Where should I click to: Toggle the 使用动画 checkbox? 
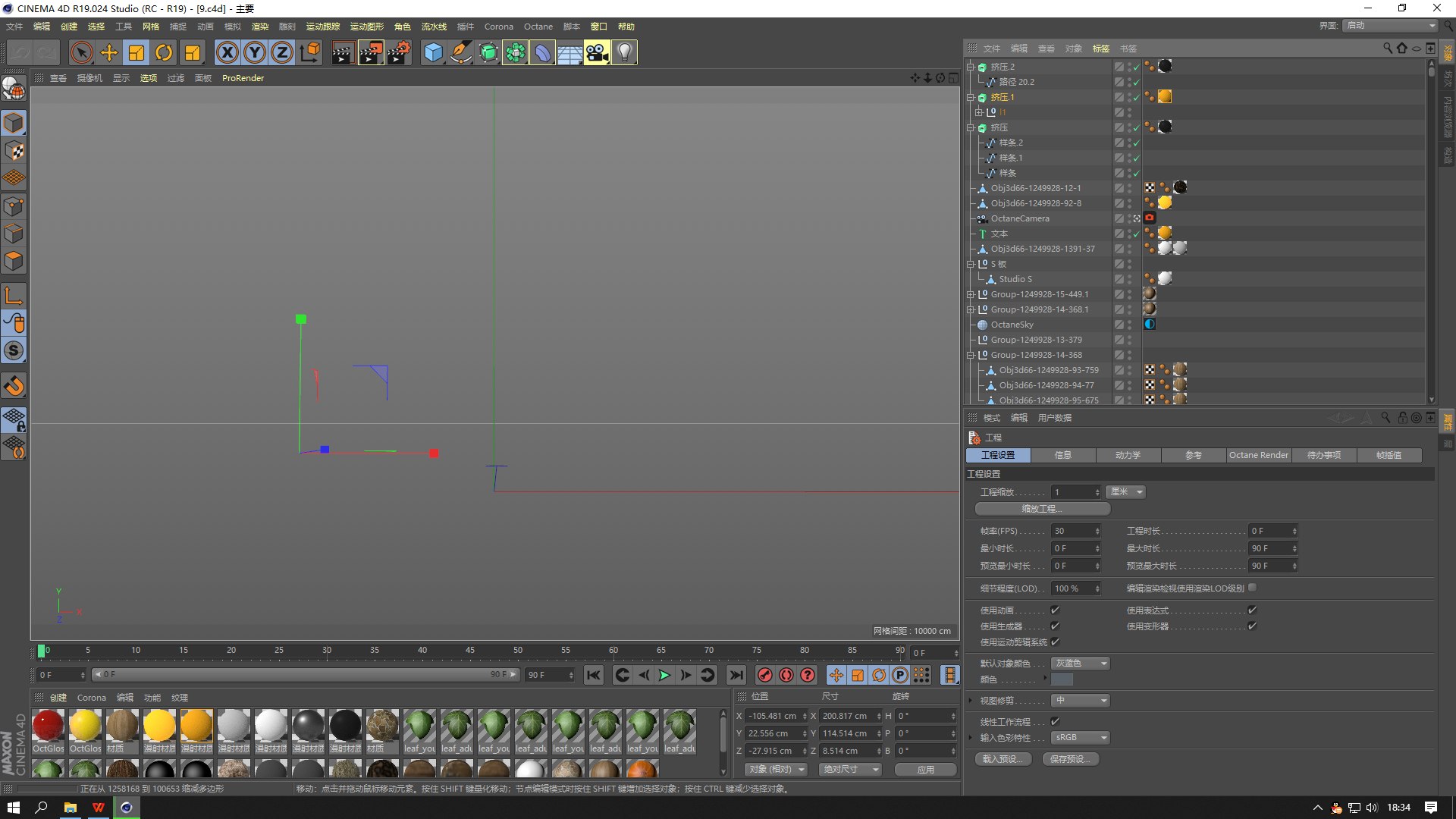[1055, 610]
